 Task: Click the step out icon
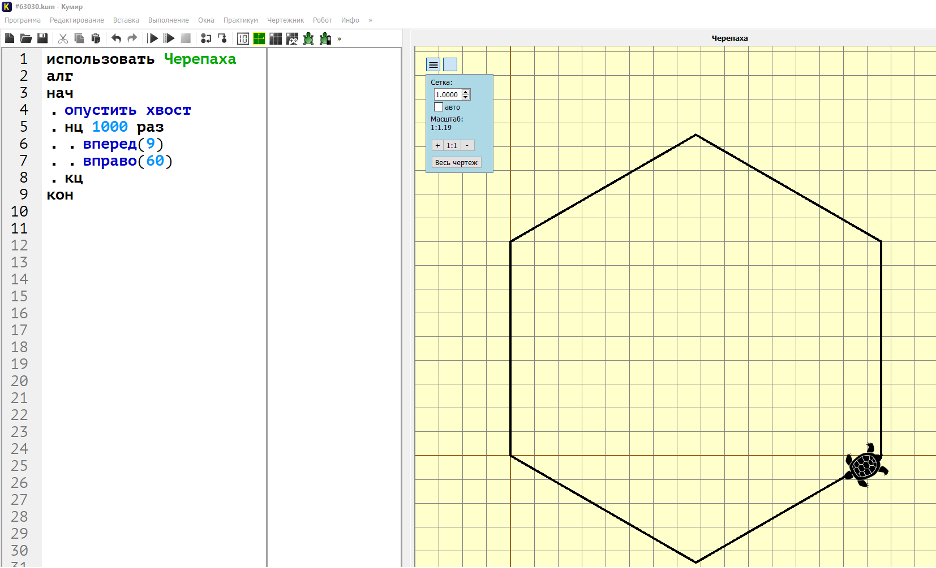point(222,38)
